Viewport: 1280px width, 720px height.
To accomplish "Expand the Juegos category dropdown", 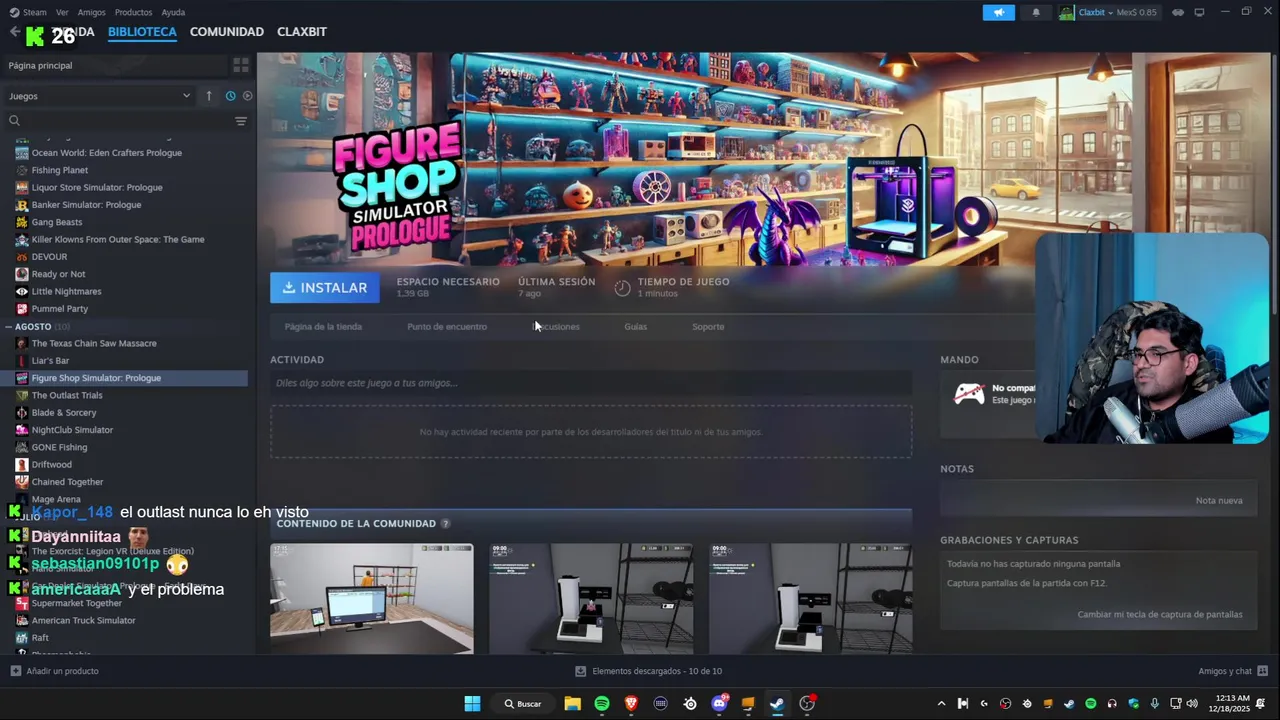I will [x=99, y=96].
